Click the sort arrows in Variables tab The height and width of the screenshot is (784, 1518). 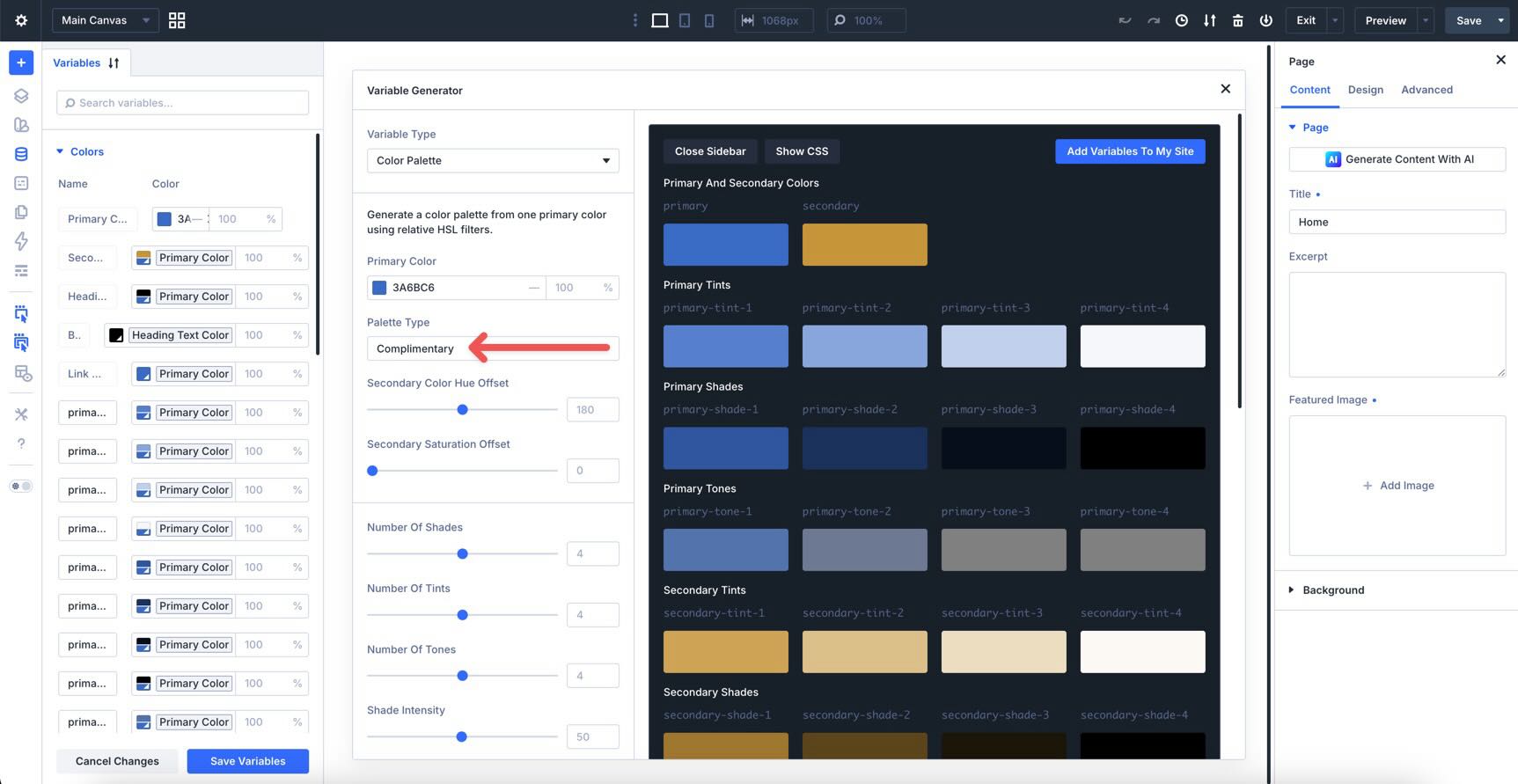coord(114,62)
